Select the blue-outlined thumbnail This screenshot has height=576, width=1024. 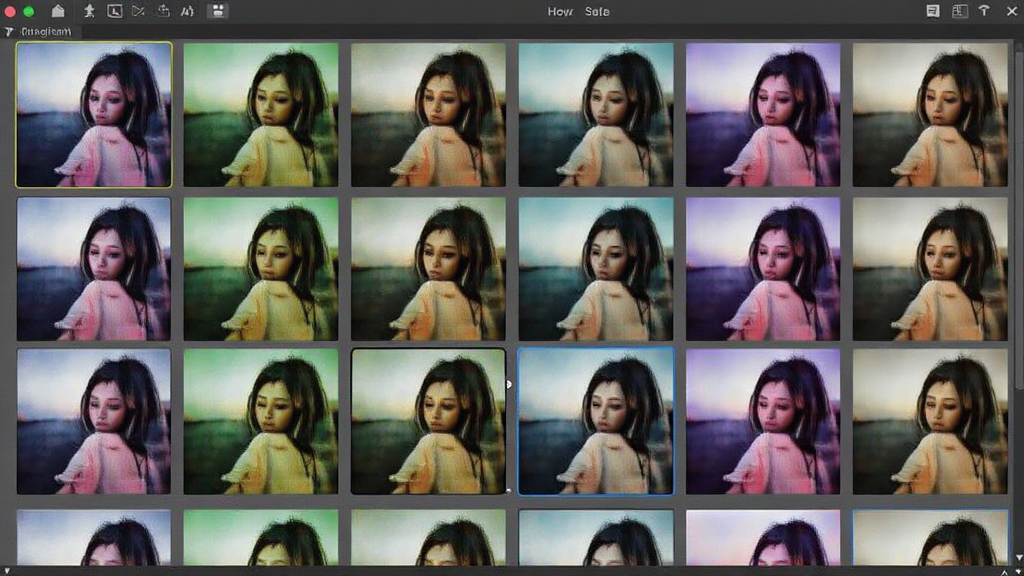click(x=596, y=421)
